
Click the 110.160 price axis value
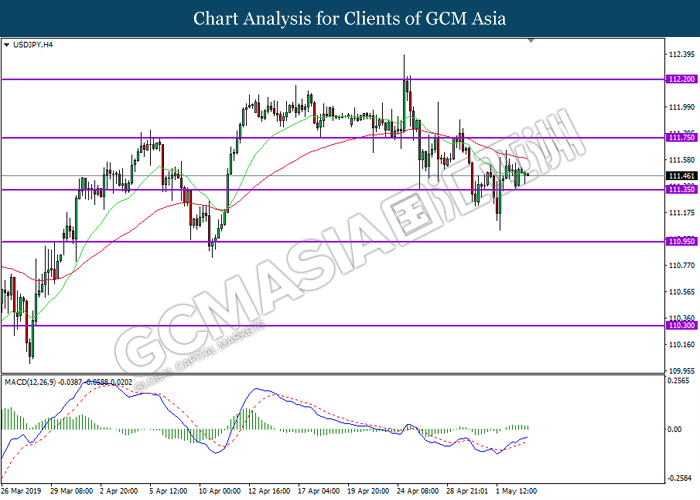pyautogui.click(x=682, y=344)
